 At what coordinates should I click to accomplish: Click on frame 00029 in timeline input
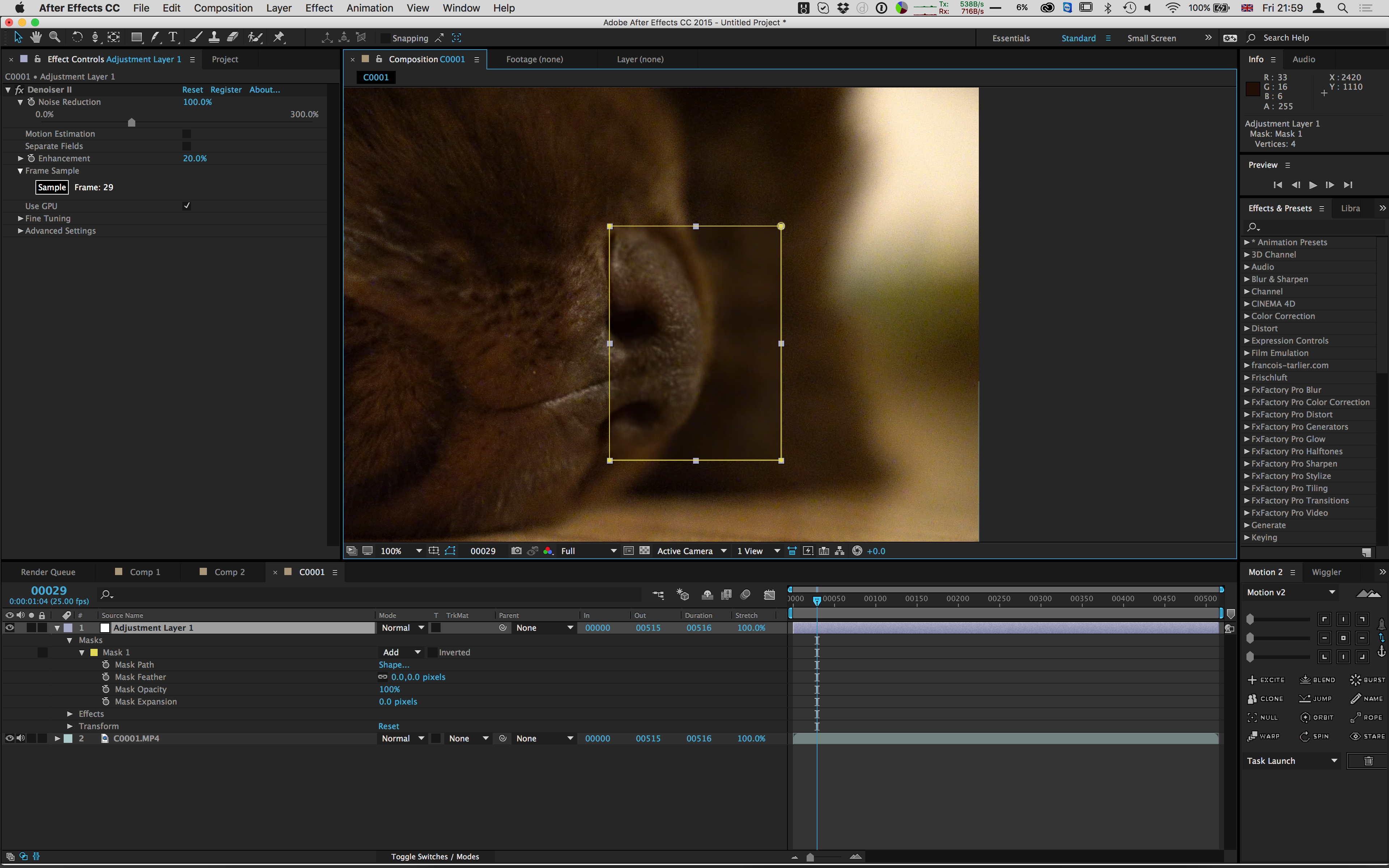click(x=49, y=591)
